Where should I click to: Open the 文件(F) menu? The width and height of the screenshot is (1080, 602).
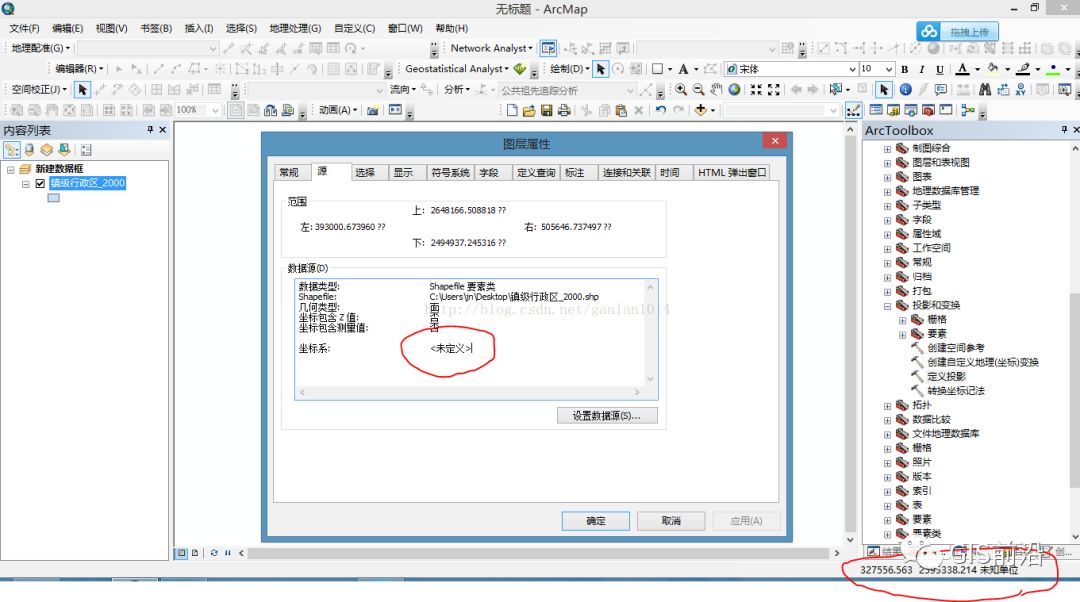pos(24,28)
